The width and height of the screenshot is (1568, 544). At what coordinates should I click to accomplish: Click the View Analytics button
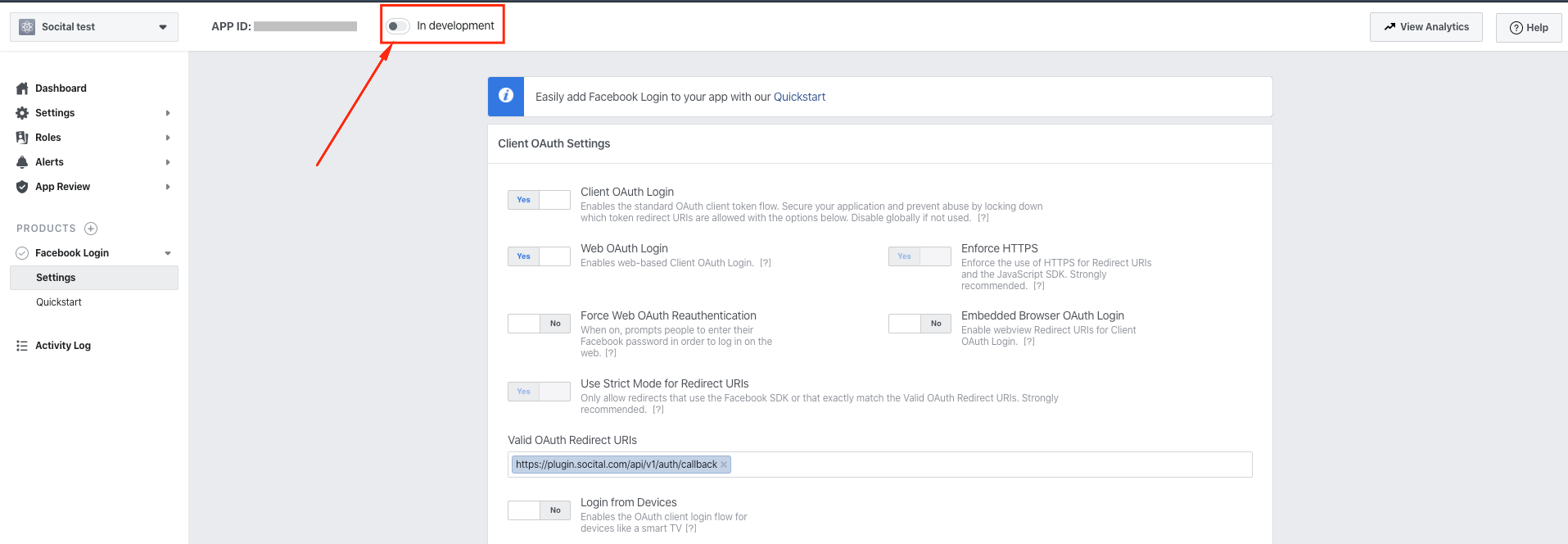point(1426,27)
